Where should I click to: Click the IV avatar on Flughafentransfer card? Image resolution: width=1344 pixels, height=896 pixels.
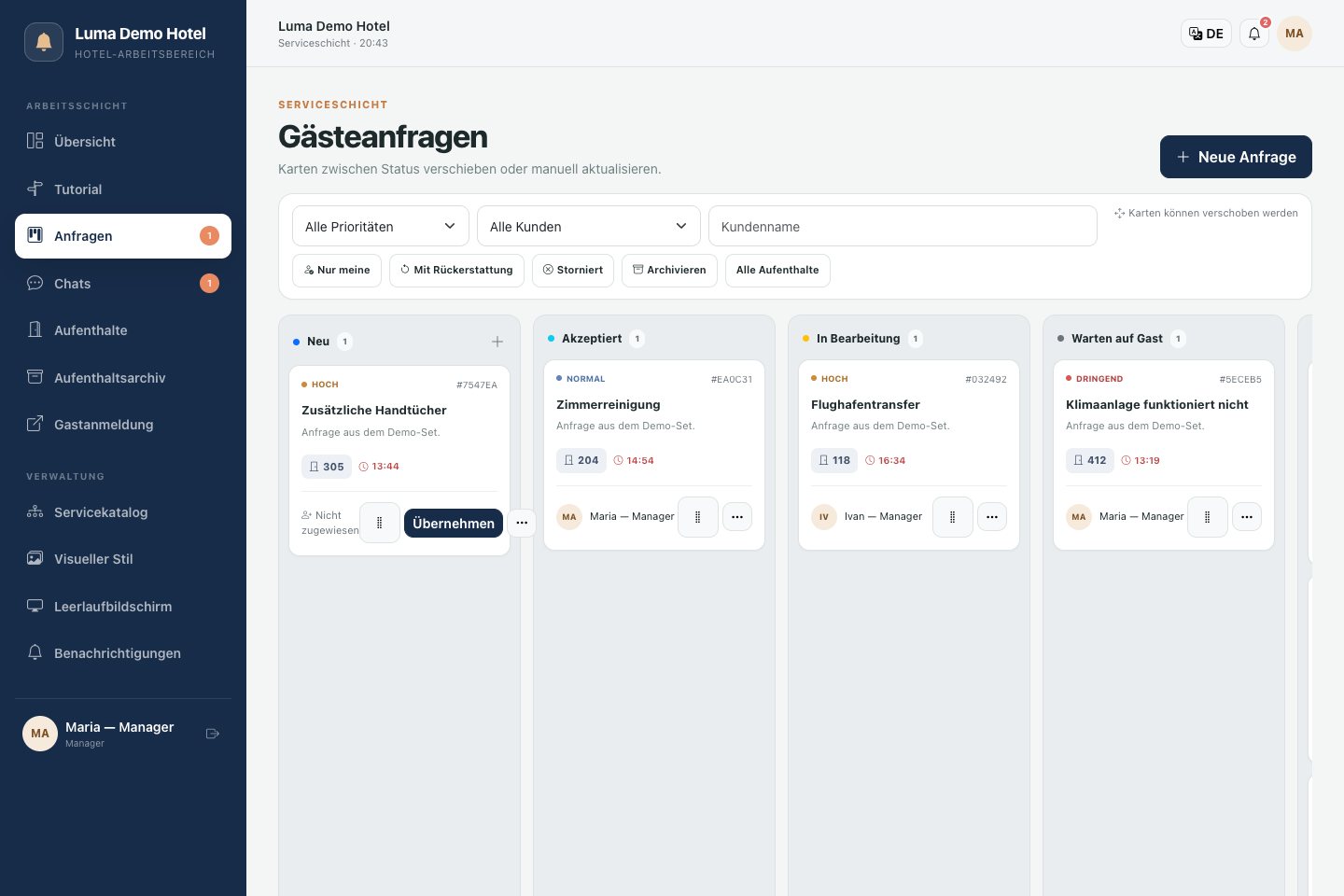pyautogui.click(x=824, y=517)
